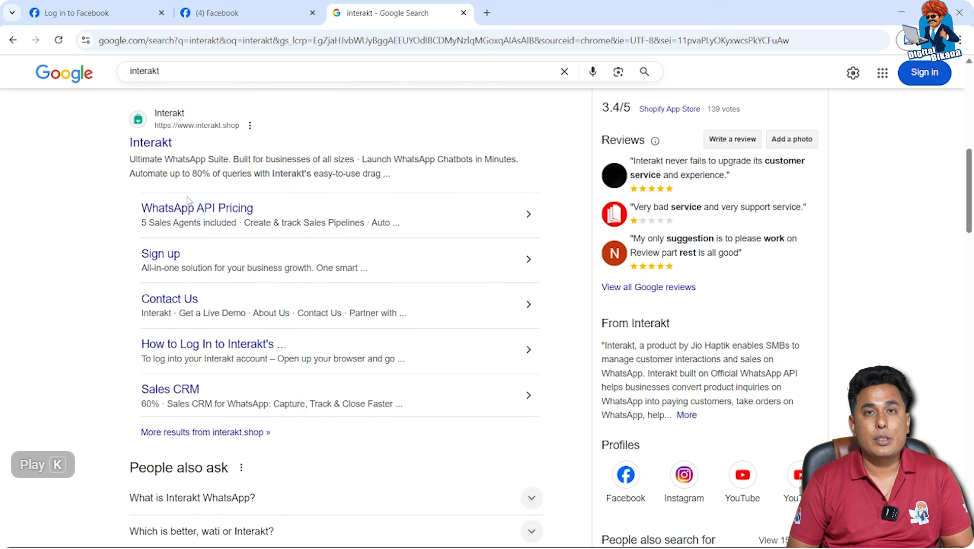Viewport: 974px width, 549px height.
Task: Open the Facebook profile icon
Action: (x=626, y=474)
